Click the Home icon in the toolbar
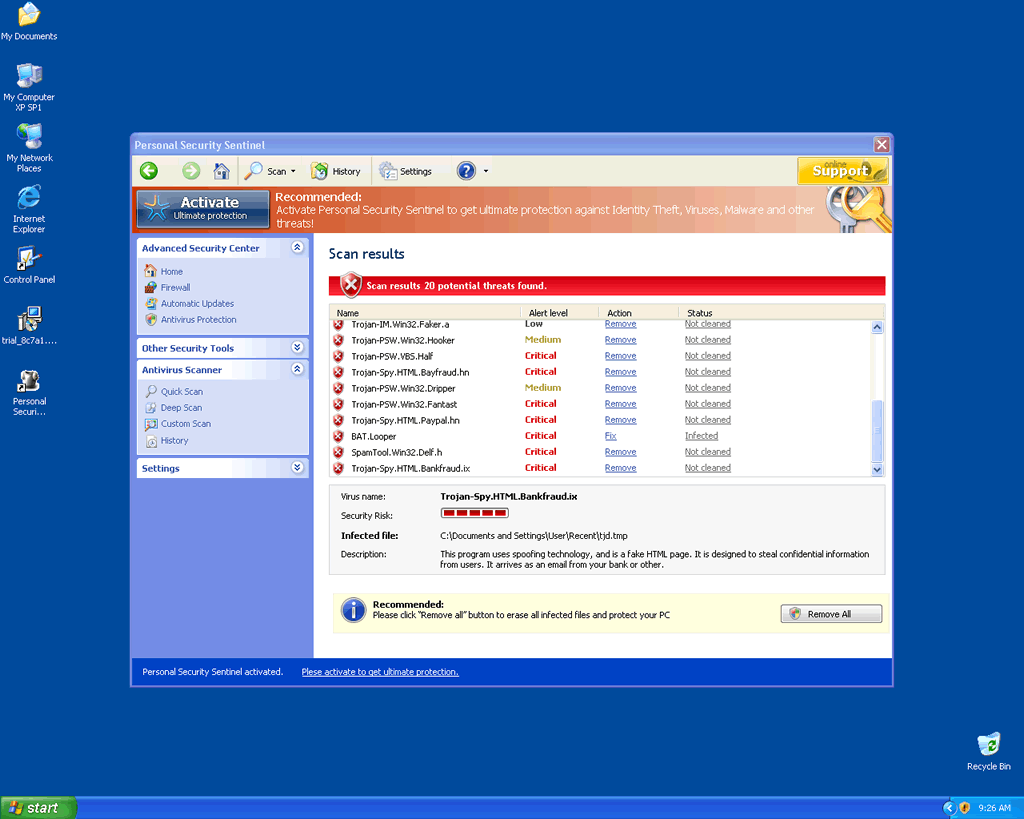 (x=222, y=171)
